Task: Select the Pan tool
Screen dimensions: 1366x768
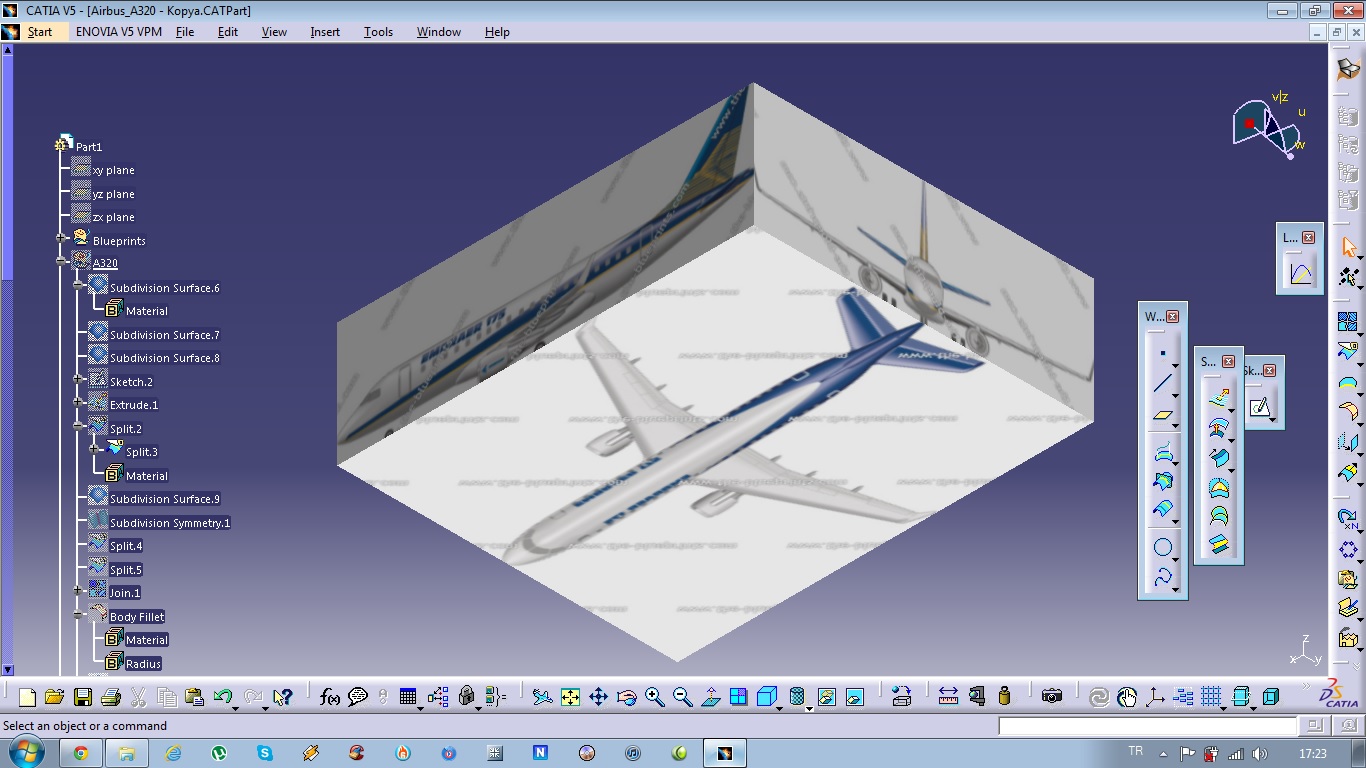Action: (x=598, y=697)
